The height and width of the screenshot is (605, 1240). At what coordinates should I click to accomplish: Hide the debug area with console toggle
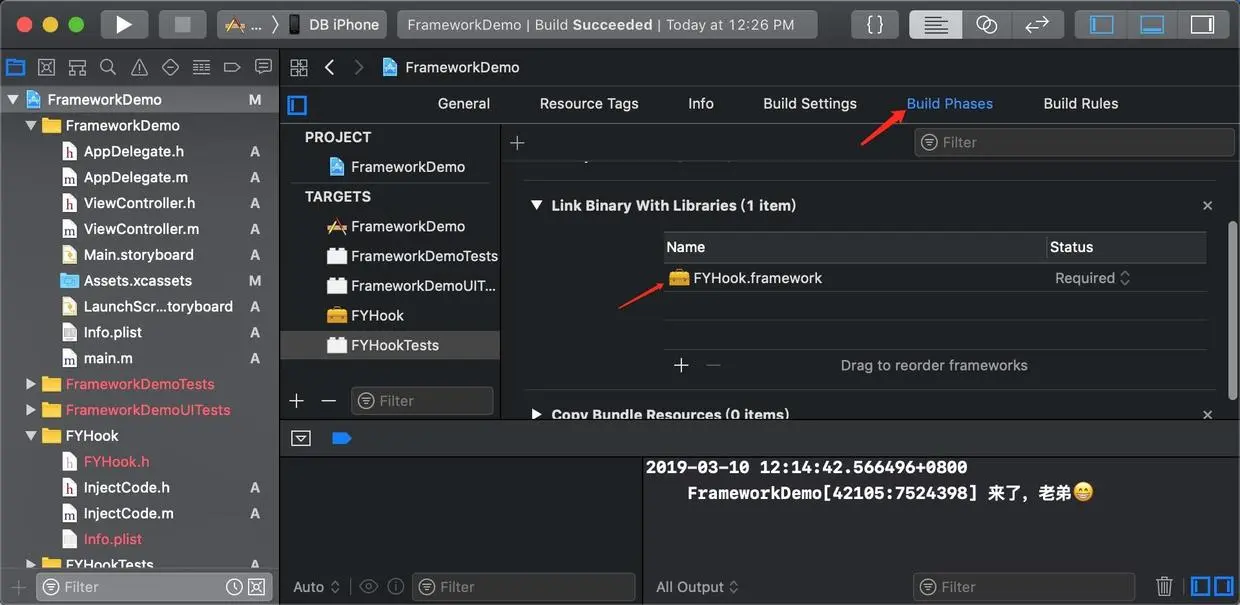[x=301, y=438]
